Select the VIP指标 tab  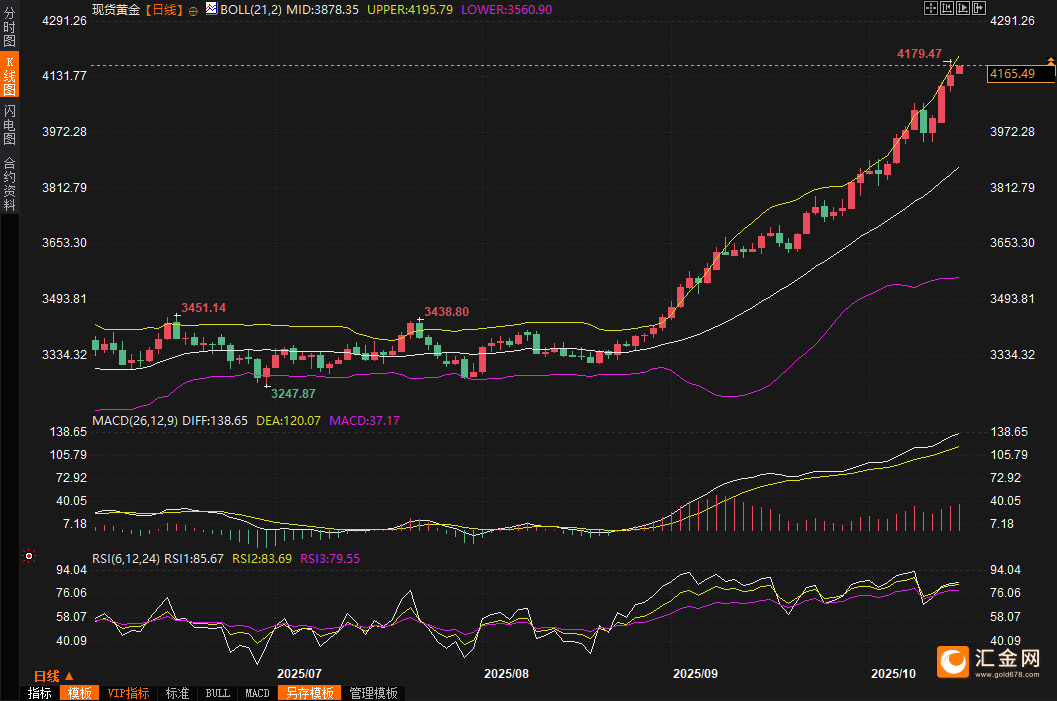pyautogui.click(x=128, y=693)
